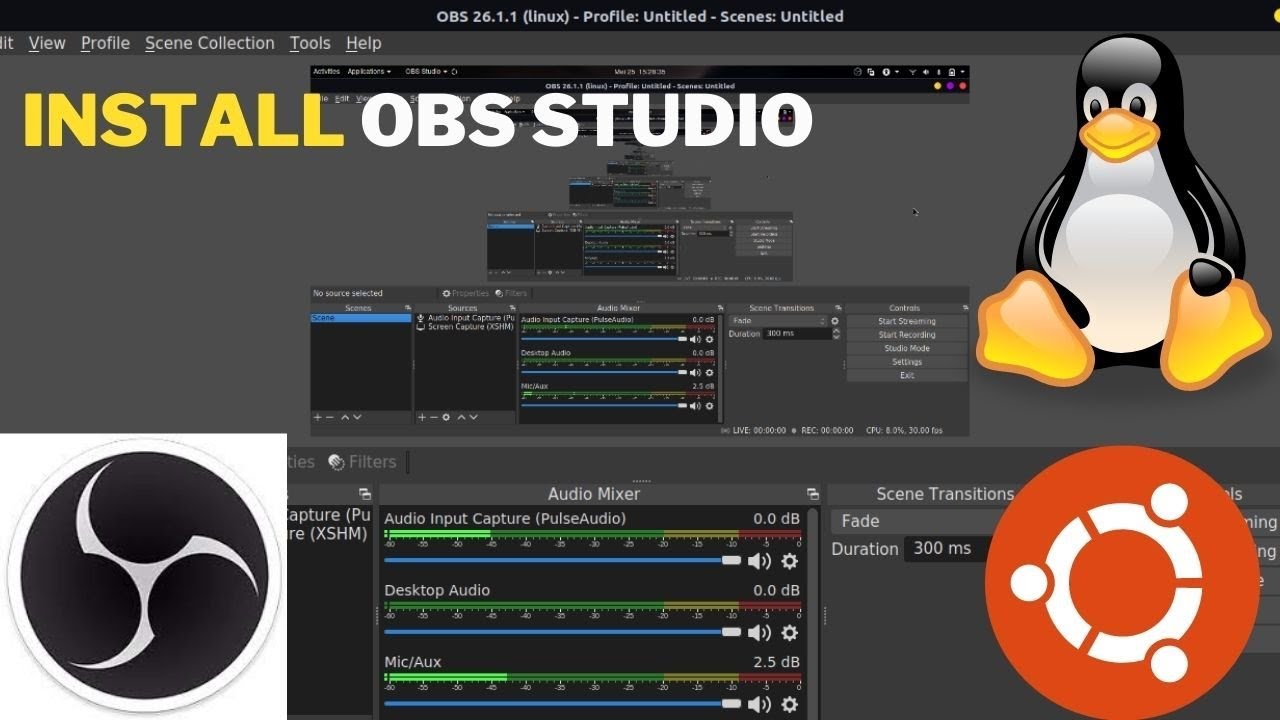This screenshot has height=720, width=1280.
Task: Click Properties in the previewed OBS source toolbar
Action: pyautogui.click(x=467, y=293)
